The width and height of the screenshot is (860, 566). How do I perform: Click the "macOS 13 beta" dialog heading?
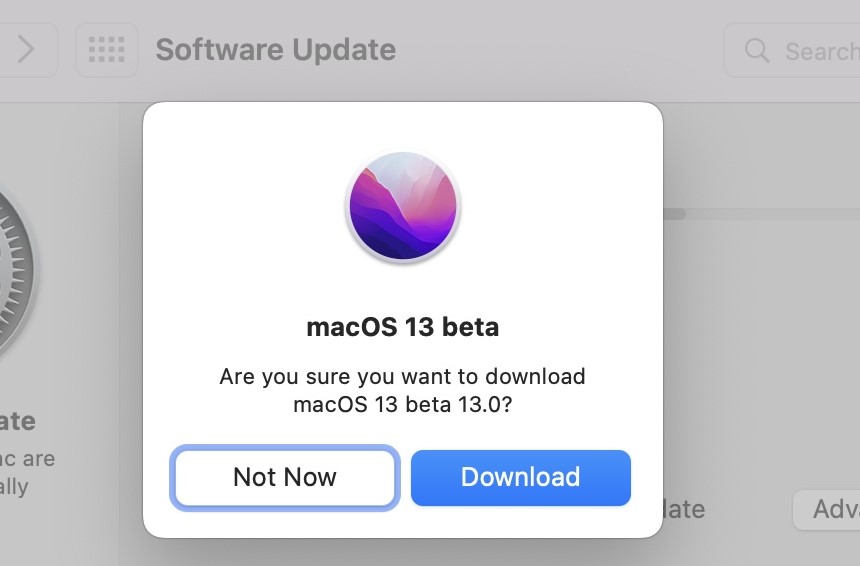[402, 327]
